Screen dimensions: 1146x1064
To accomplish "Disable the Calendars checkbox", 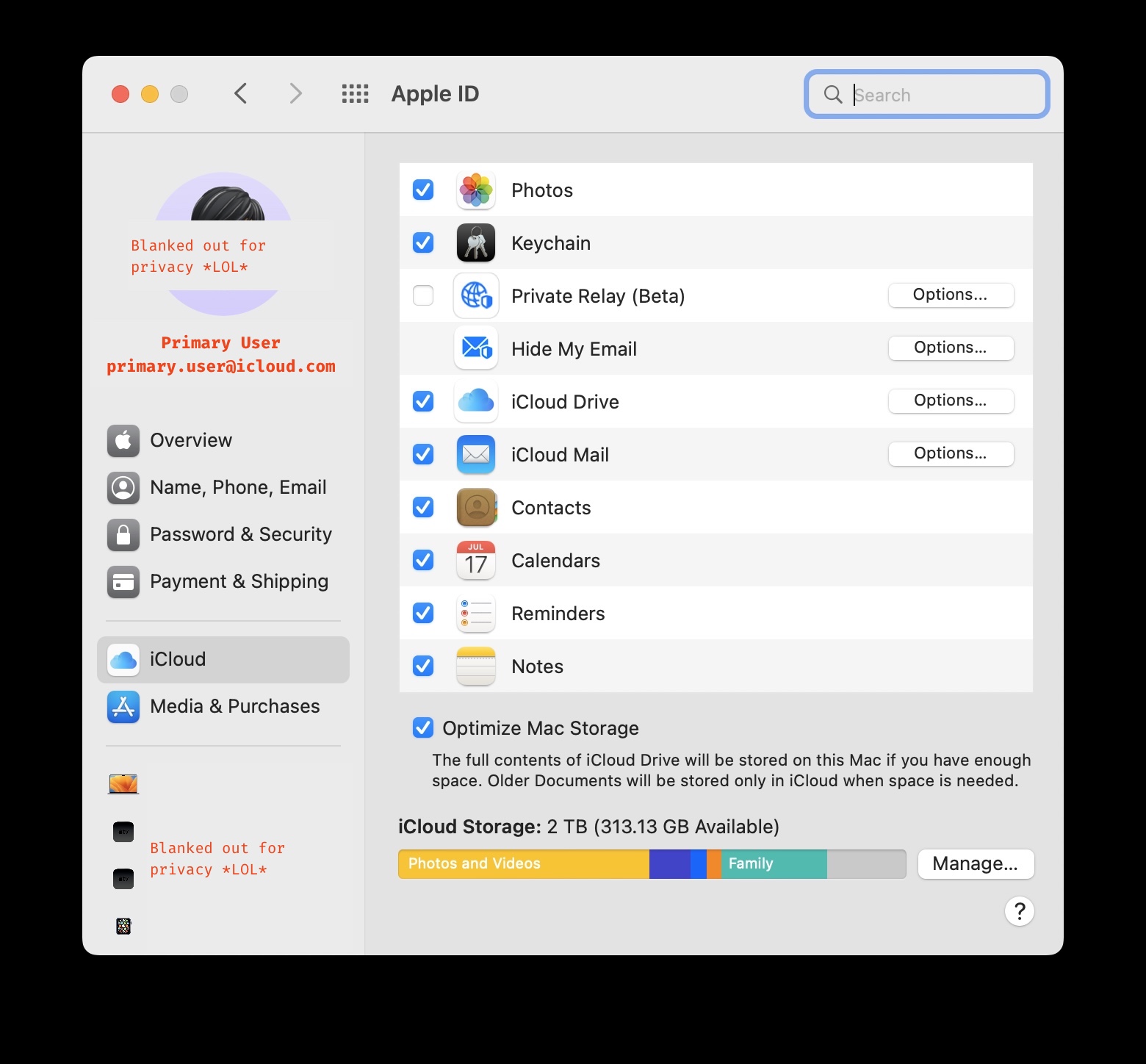I will (423, 560).
